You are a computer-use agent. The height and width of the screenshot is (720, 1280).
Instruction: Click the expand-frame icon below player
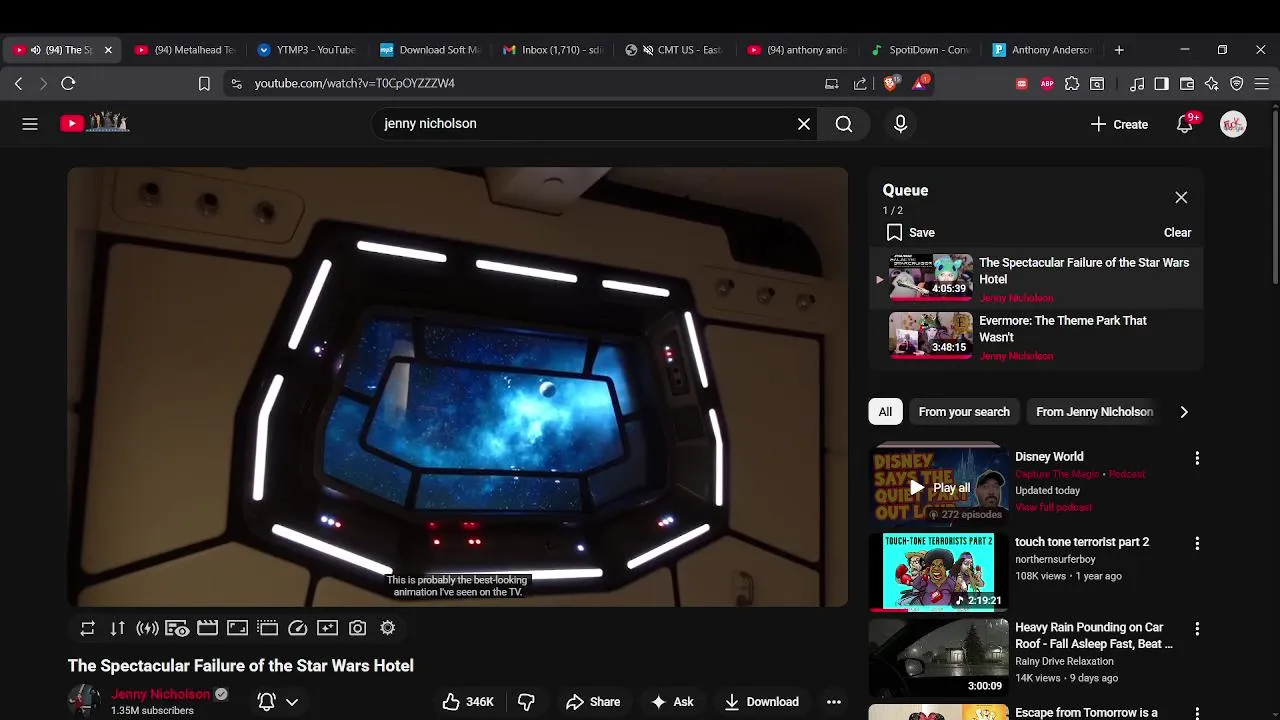click(x=237, y=628)
